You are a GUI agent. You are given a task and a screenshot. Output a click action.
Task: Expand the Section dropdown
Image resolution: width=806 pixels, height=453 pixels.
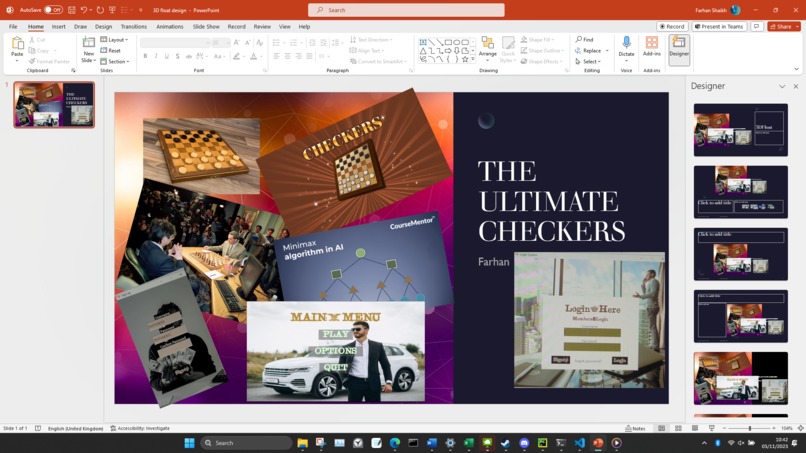coord(115,61)
